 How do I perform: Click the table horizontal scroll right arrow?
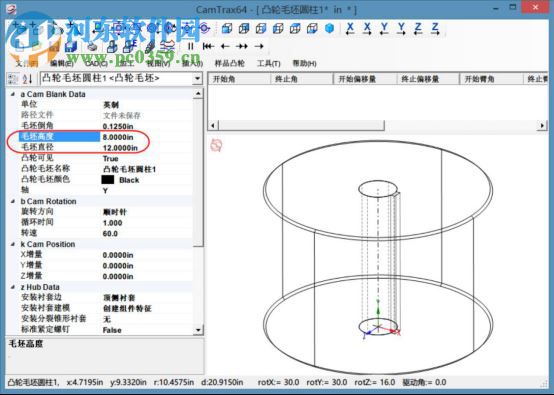coord(542,125)
